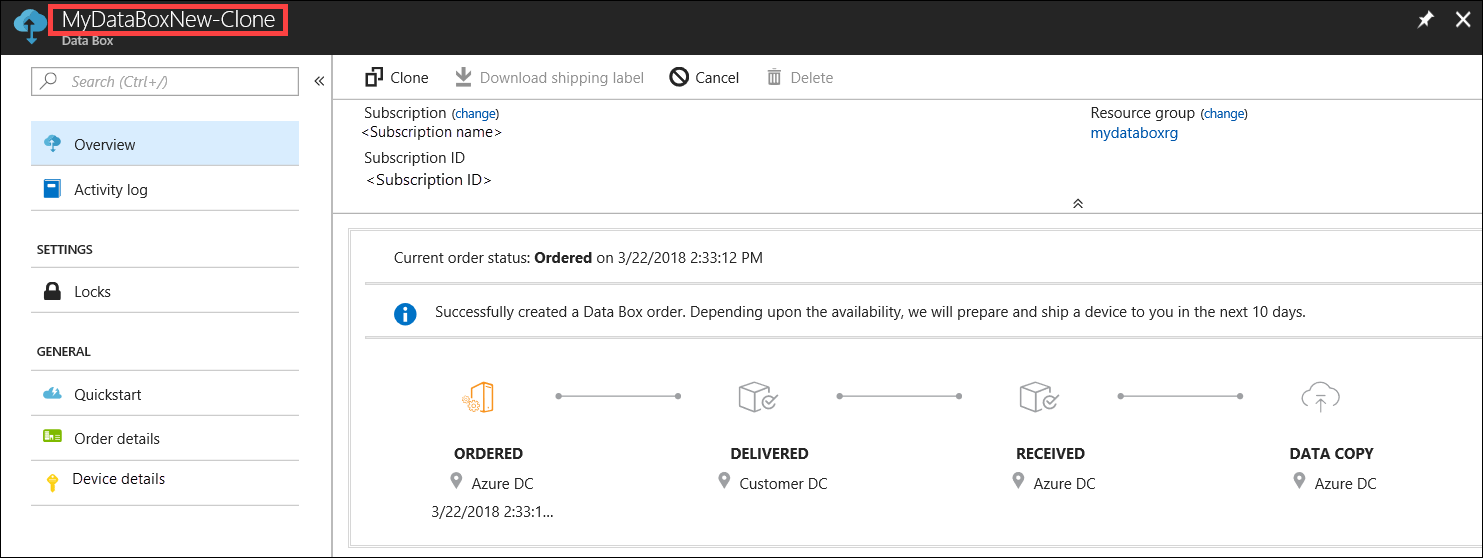Click the ORDERED stage label
The image size is (1483, 558).
coord(488,453)
